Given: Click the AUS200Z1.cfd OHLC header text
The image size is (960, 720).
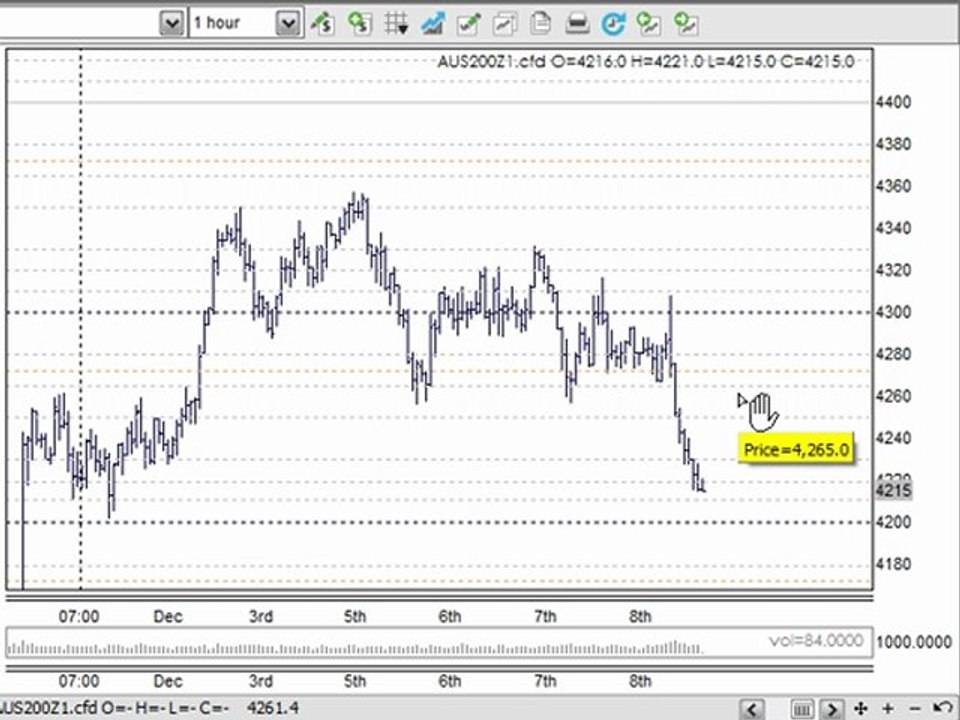Looking at the screenshot, I should (645, 61).
